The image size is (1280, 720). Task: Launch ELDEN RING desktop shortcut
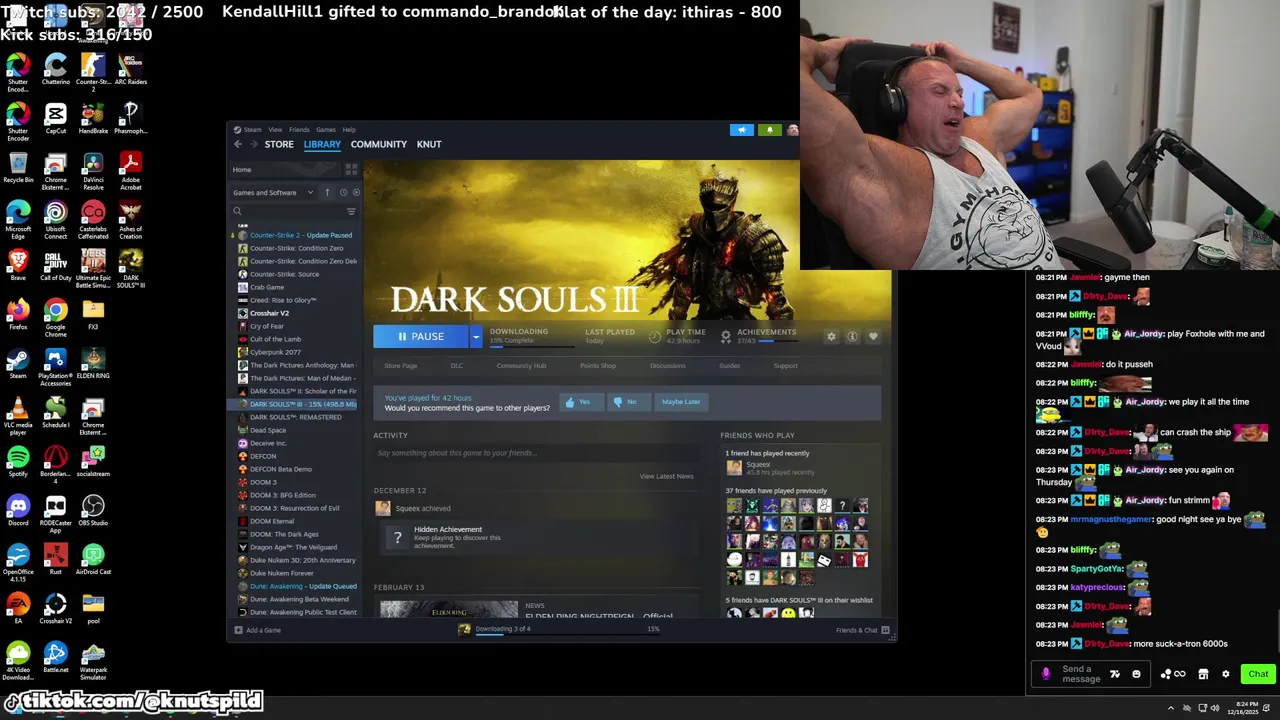click(93, 363)
